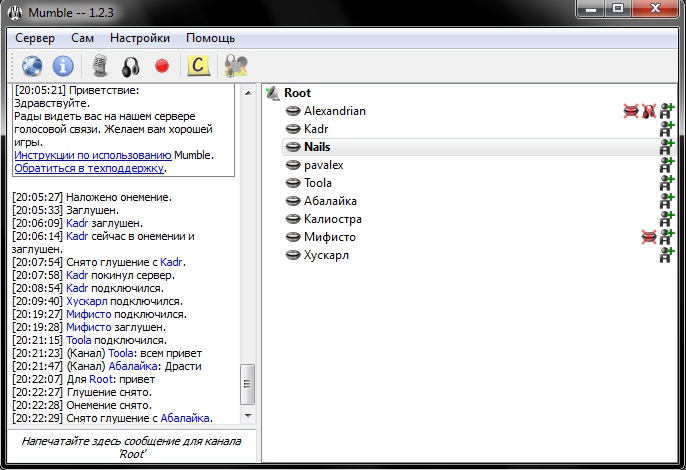This screenshot has width=686, height=470.
Task: Click Мифисто link in 'Мифисто заглушен'
Action: (x=89, y=327)
